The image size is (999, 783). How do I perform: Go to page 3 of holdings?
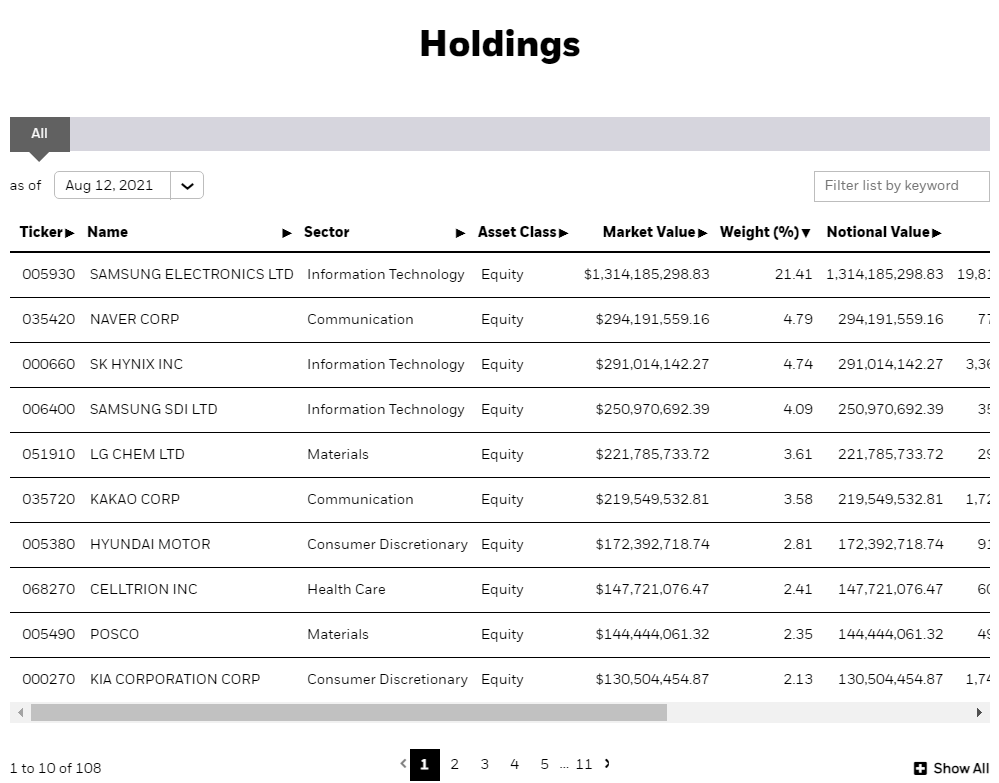484,765
